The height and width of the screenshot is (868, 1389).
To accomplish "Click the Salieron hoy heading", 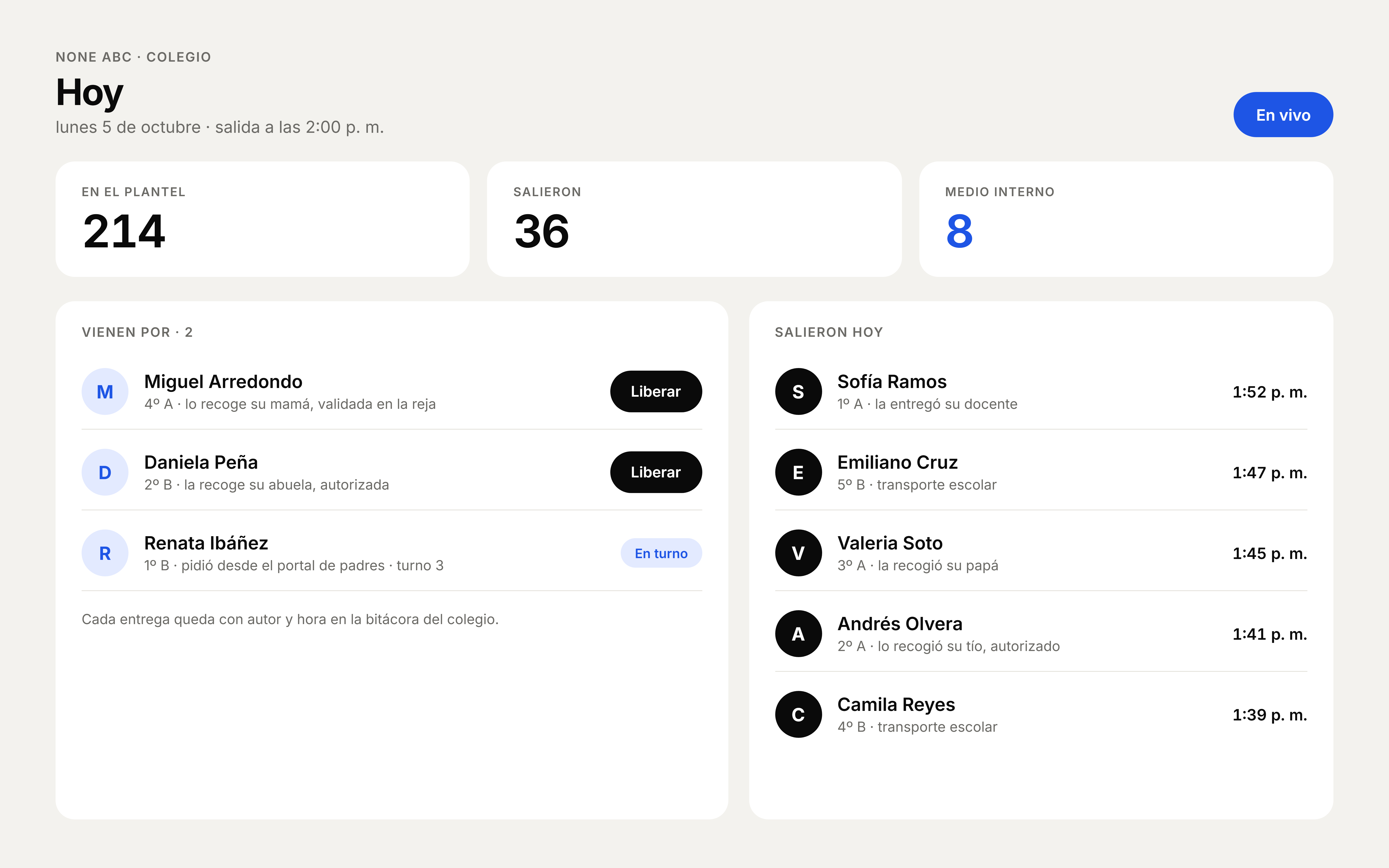I will [x=829, y=332].
